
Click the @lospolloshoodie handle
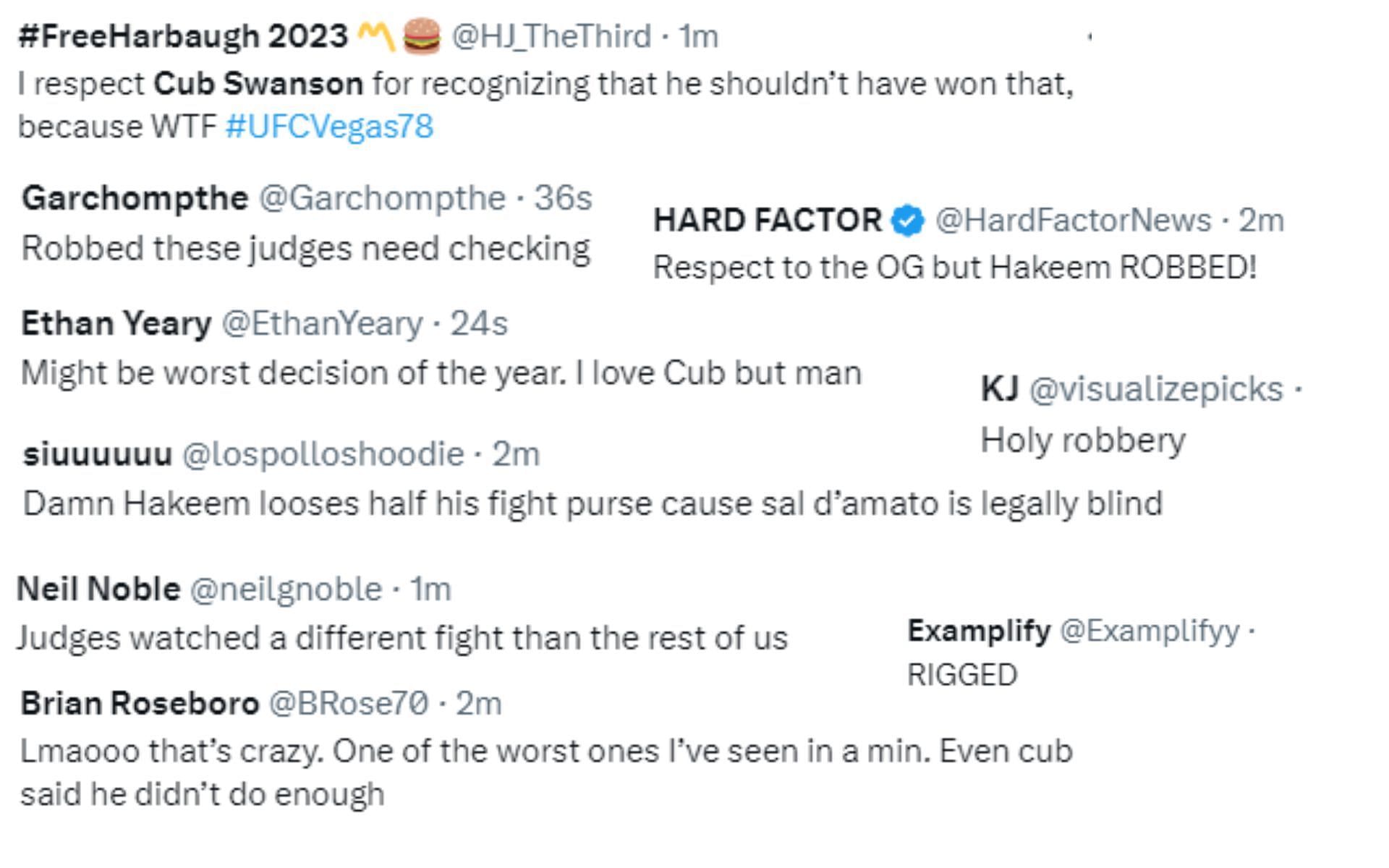point(323,454)
